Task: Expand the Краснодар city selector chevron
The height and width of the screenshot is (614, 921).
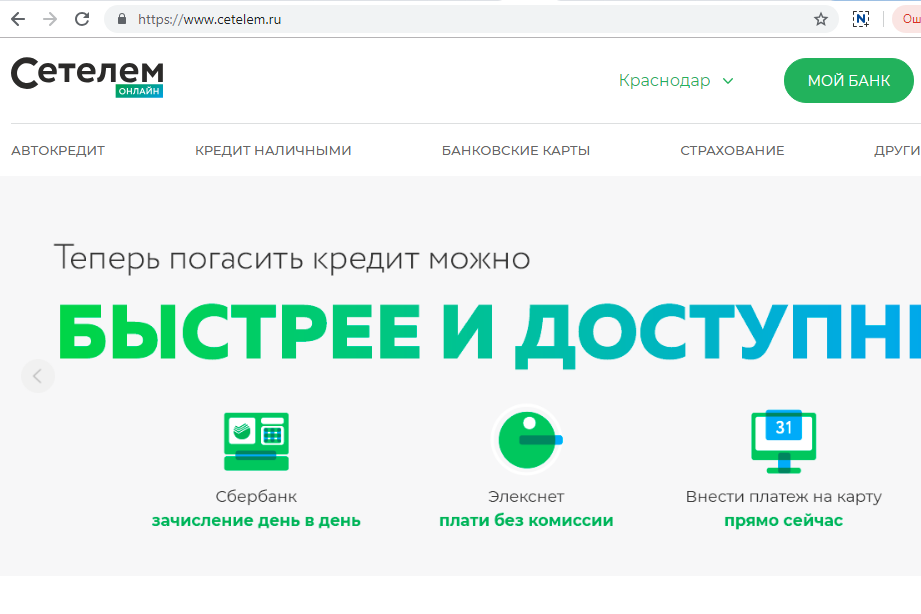Action: click(728, 81)
